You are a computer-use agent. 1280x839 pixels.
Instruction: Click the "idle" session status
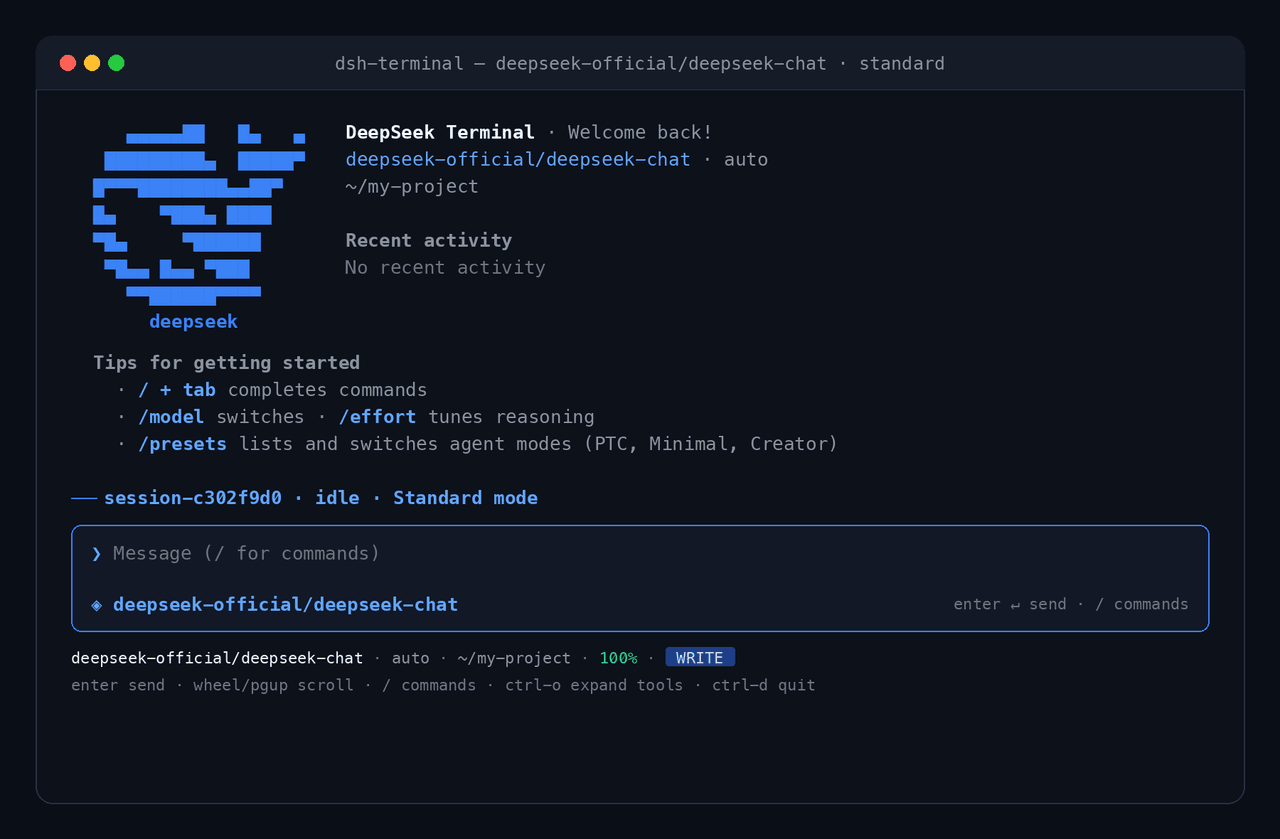(337, 498)
